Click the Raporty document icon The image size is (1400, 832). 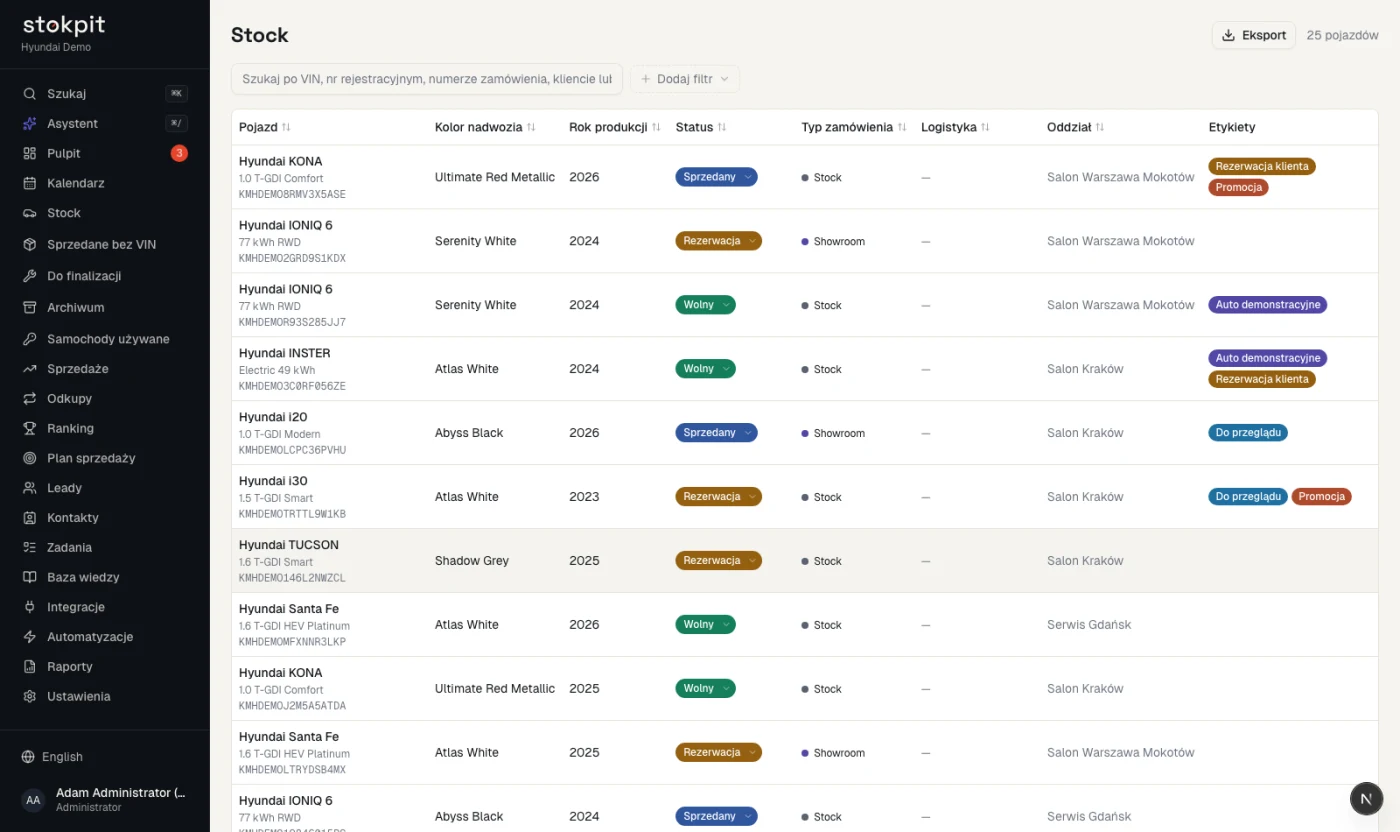[29, 667]
